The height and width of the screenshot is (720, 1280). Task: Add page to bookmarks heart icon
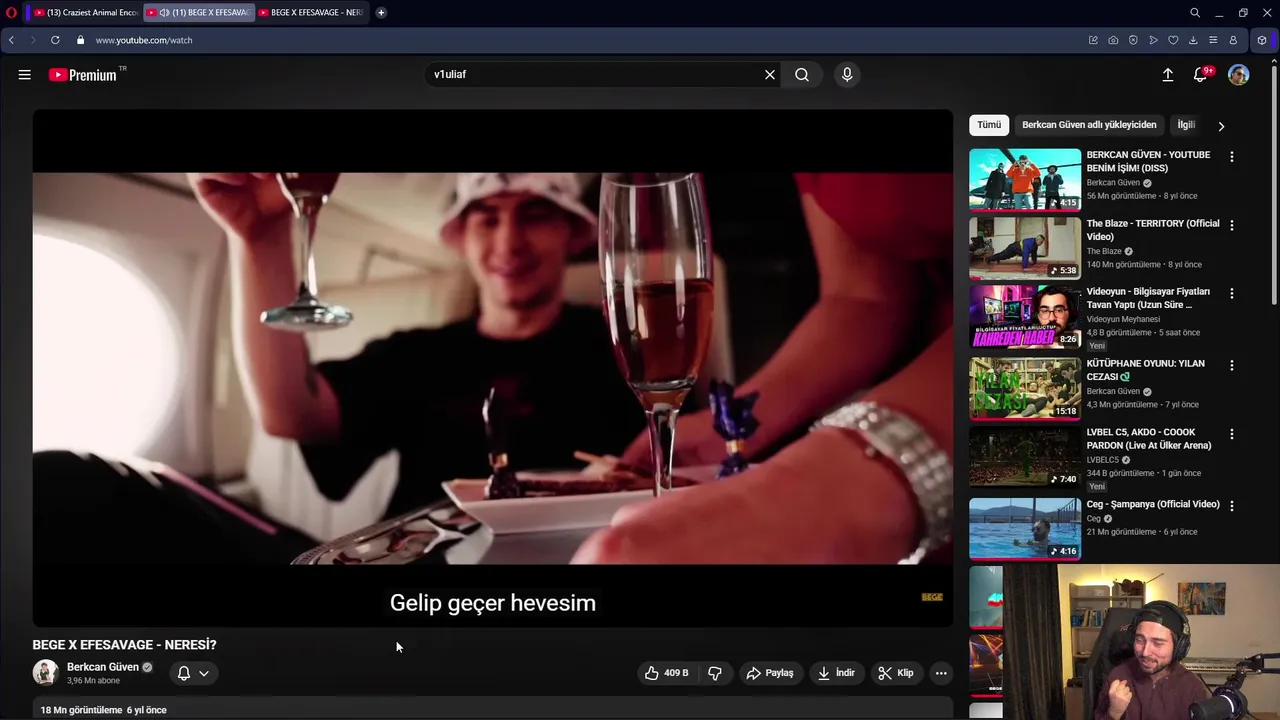(x=1173, y=40)
